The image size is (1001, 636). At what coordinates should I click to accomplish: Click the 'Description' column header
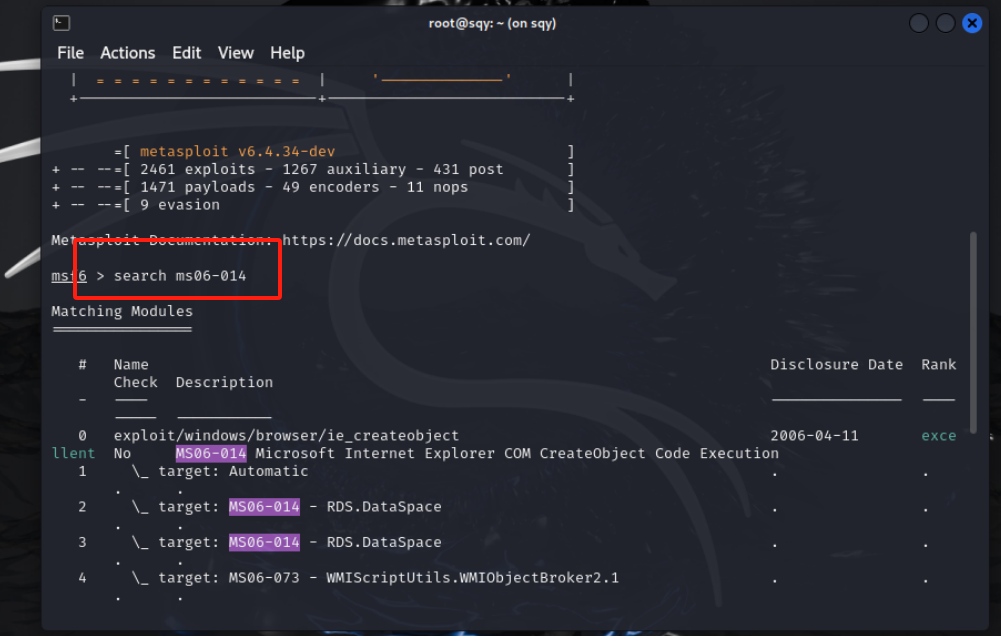click(x=224, y=382)
